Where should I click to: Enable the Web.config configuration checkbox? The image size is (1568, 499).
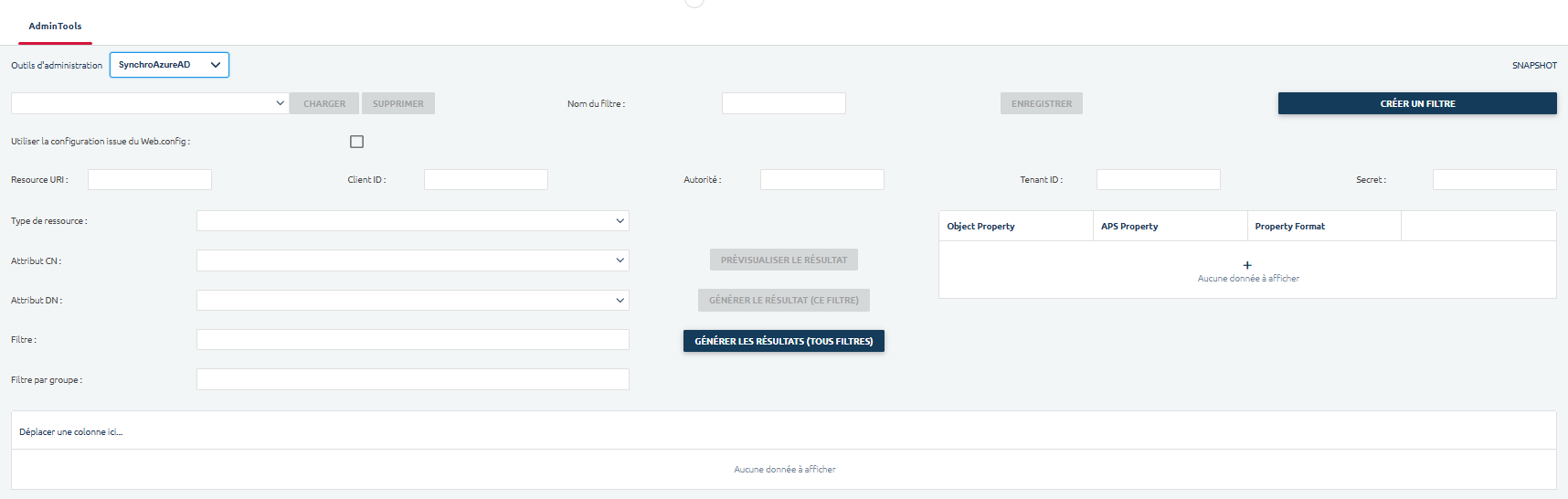356,142
